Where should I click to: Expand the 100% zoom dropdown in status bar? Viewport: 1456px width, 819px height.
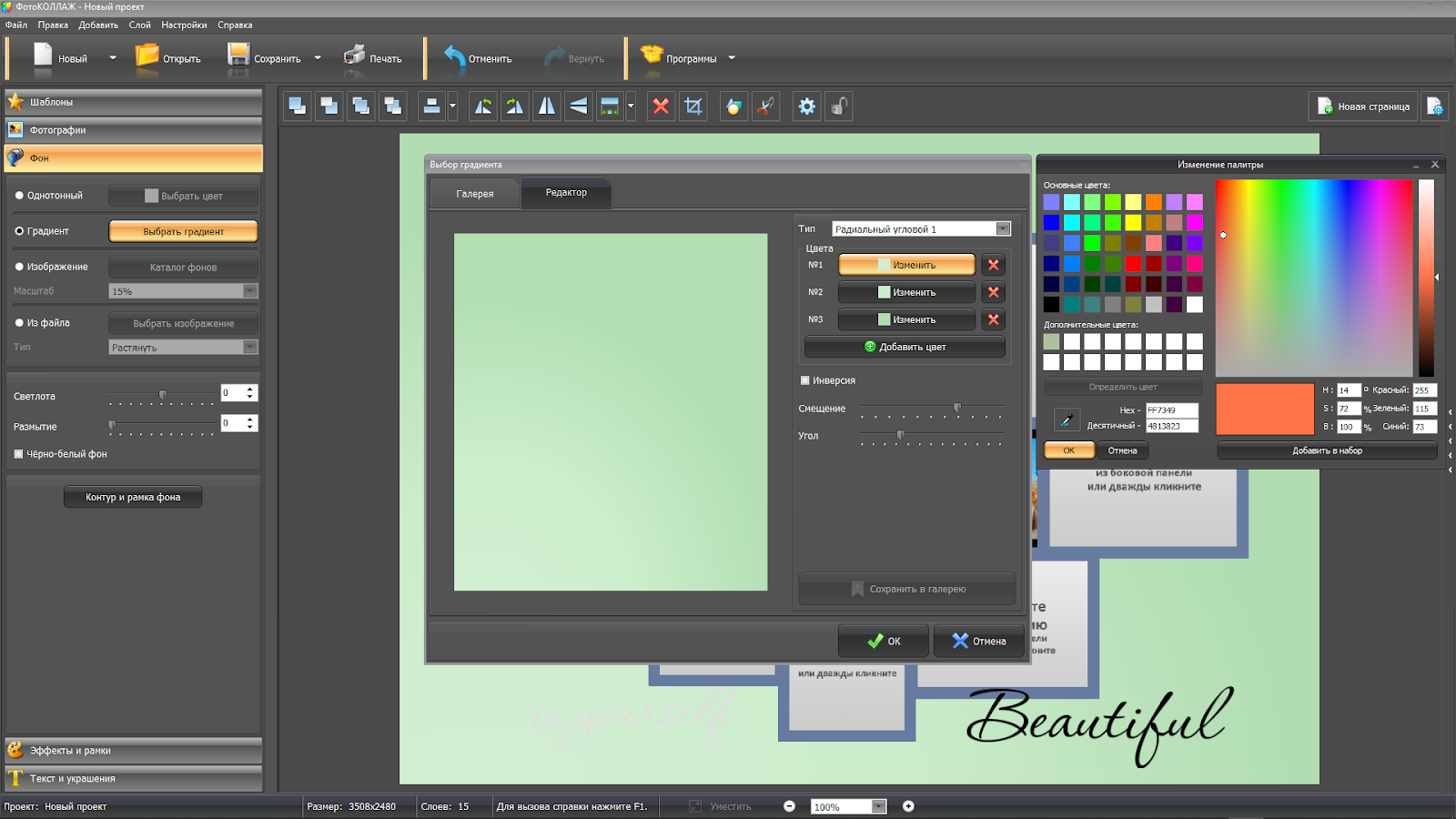click(x=878, y=806)
